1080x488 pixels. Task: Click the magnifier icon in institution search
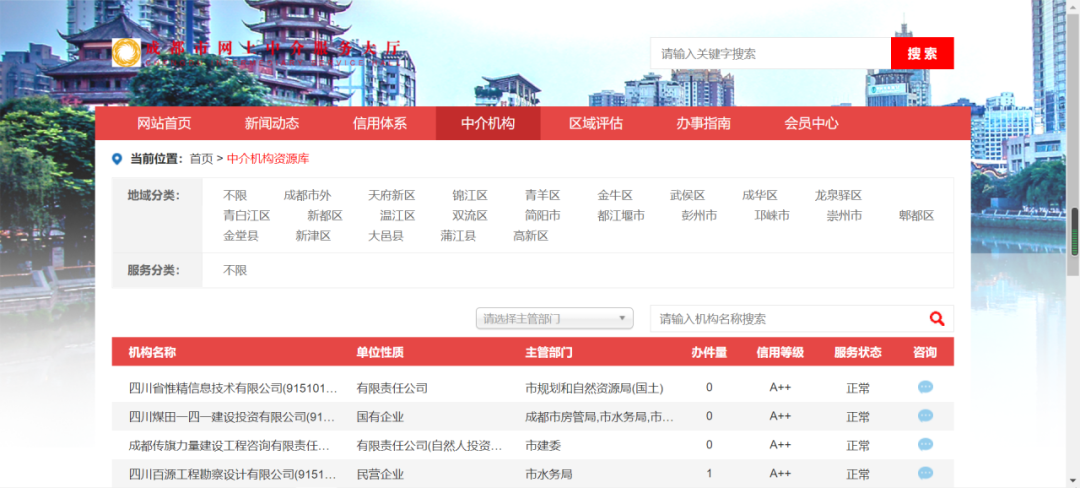pyautogui.click(x=936, y=319)
